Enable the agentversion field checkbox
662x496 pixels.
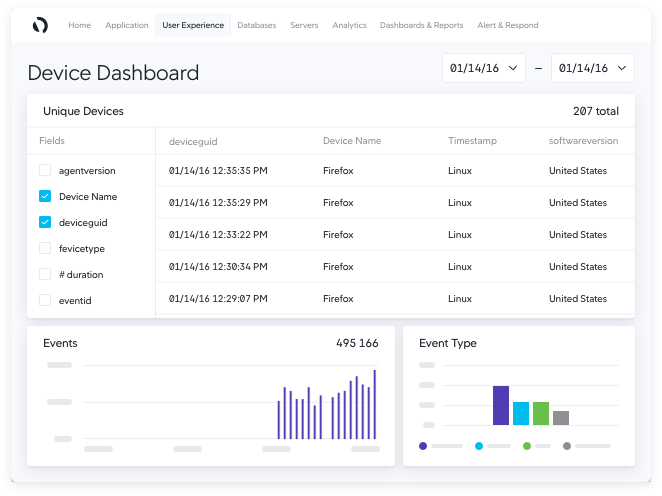pyautogui.click(x=45, y=170)
